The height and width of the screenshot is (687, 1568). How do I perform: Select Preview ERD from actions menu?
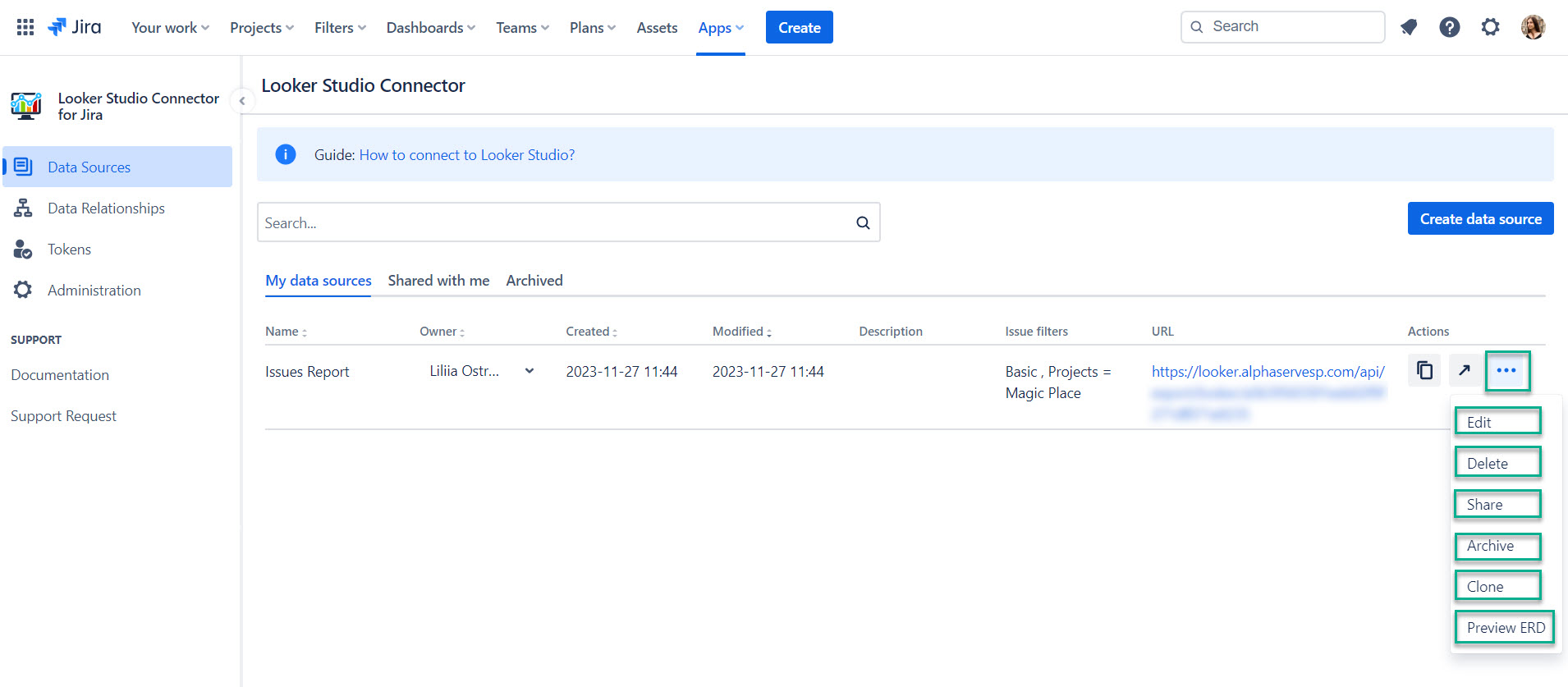[1505, 628]
